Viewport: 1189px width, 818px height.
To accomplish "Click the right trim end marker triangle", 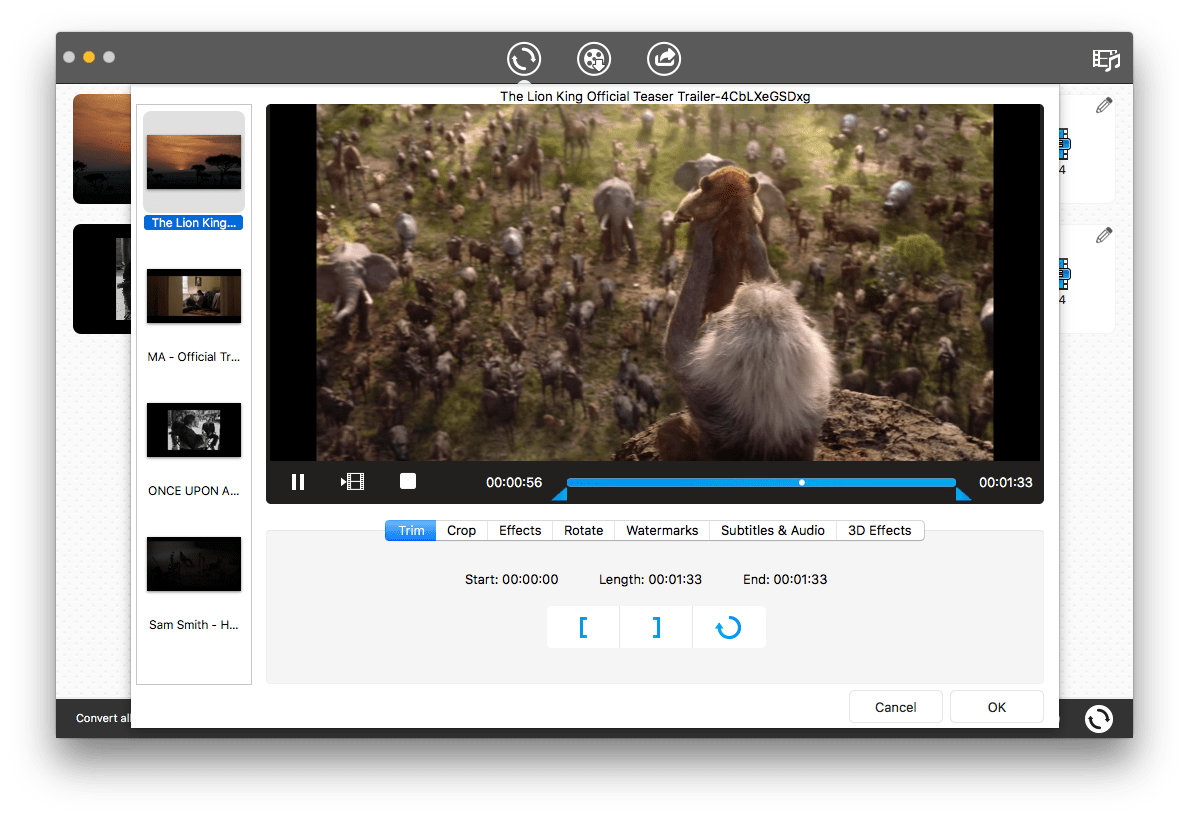I will pos(963,494).
